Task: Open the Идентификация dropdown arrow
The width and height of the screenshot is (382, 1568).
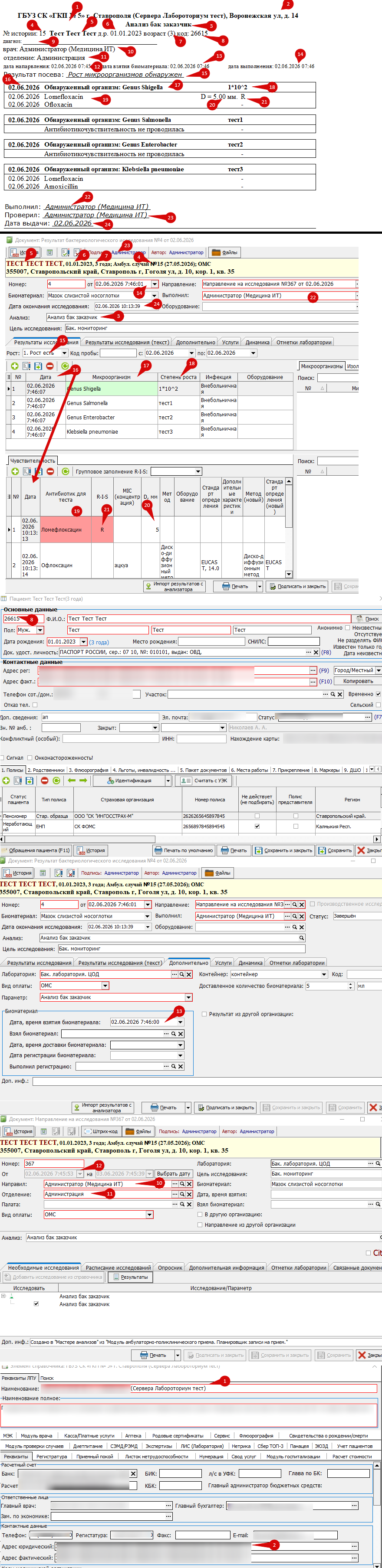Action: coord(168,781)
